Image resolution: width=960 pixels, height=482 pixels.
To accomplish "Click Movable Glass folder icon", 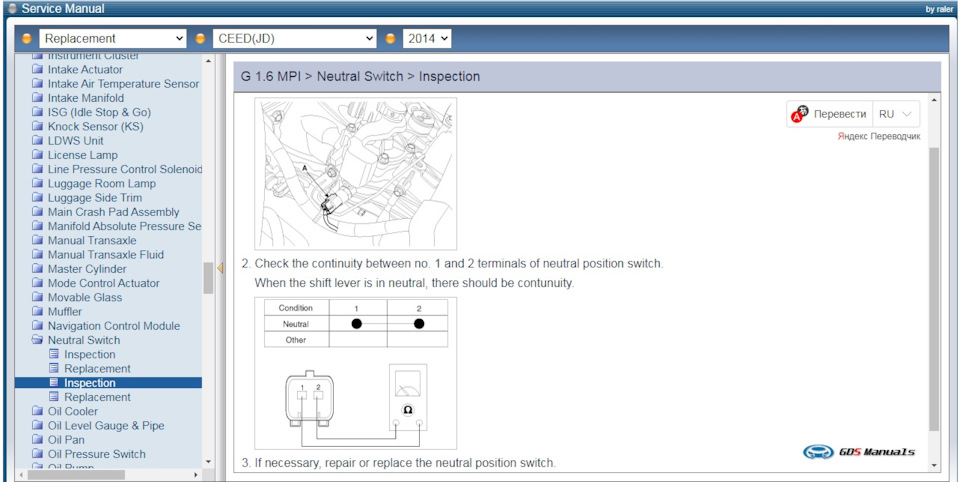I will [38, 298].
